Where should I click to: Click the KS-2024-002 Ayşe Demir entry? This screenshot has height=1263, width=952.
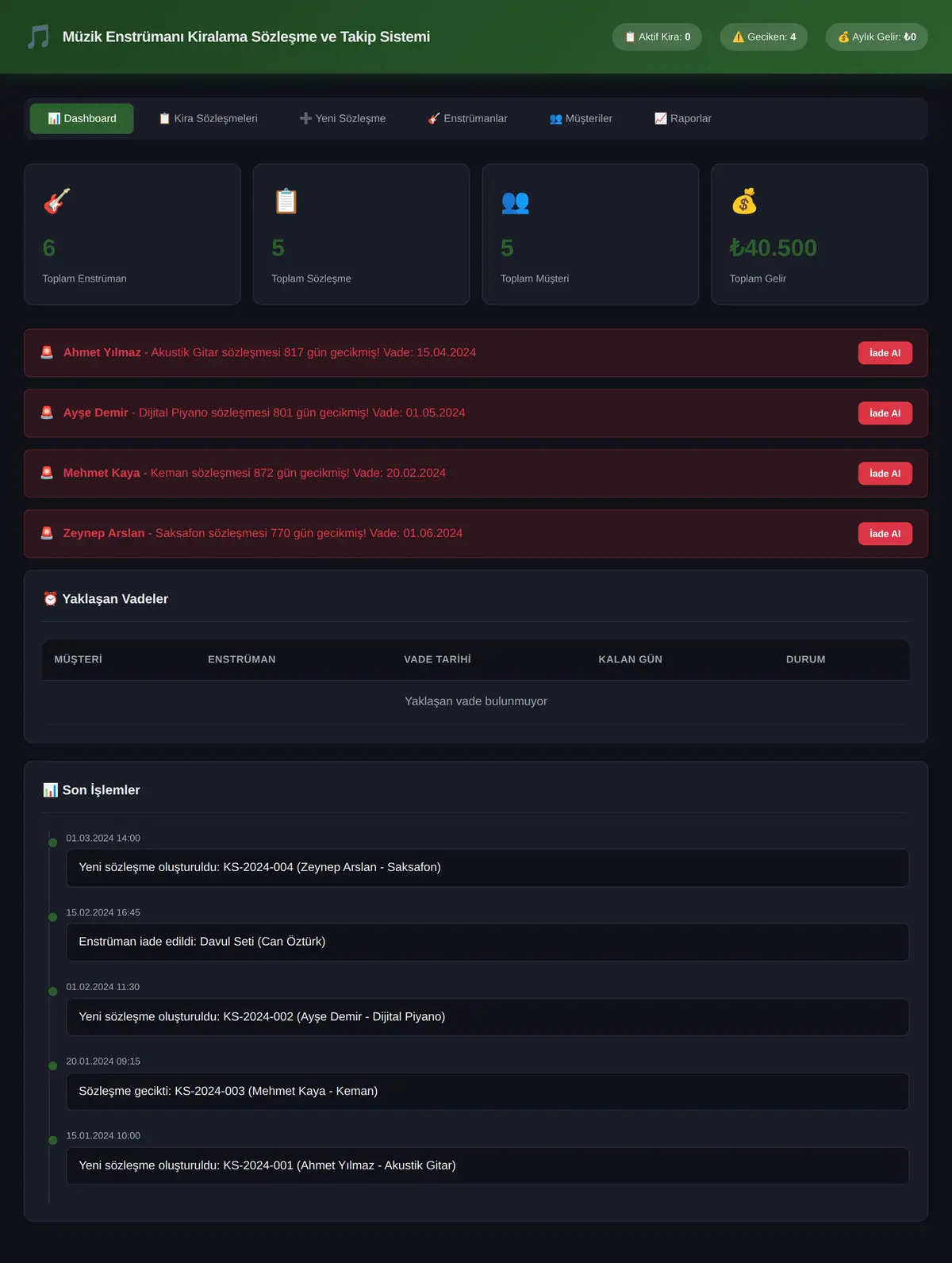[487, 1017]
